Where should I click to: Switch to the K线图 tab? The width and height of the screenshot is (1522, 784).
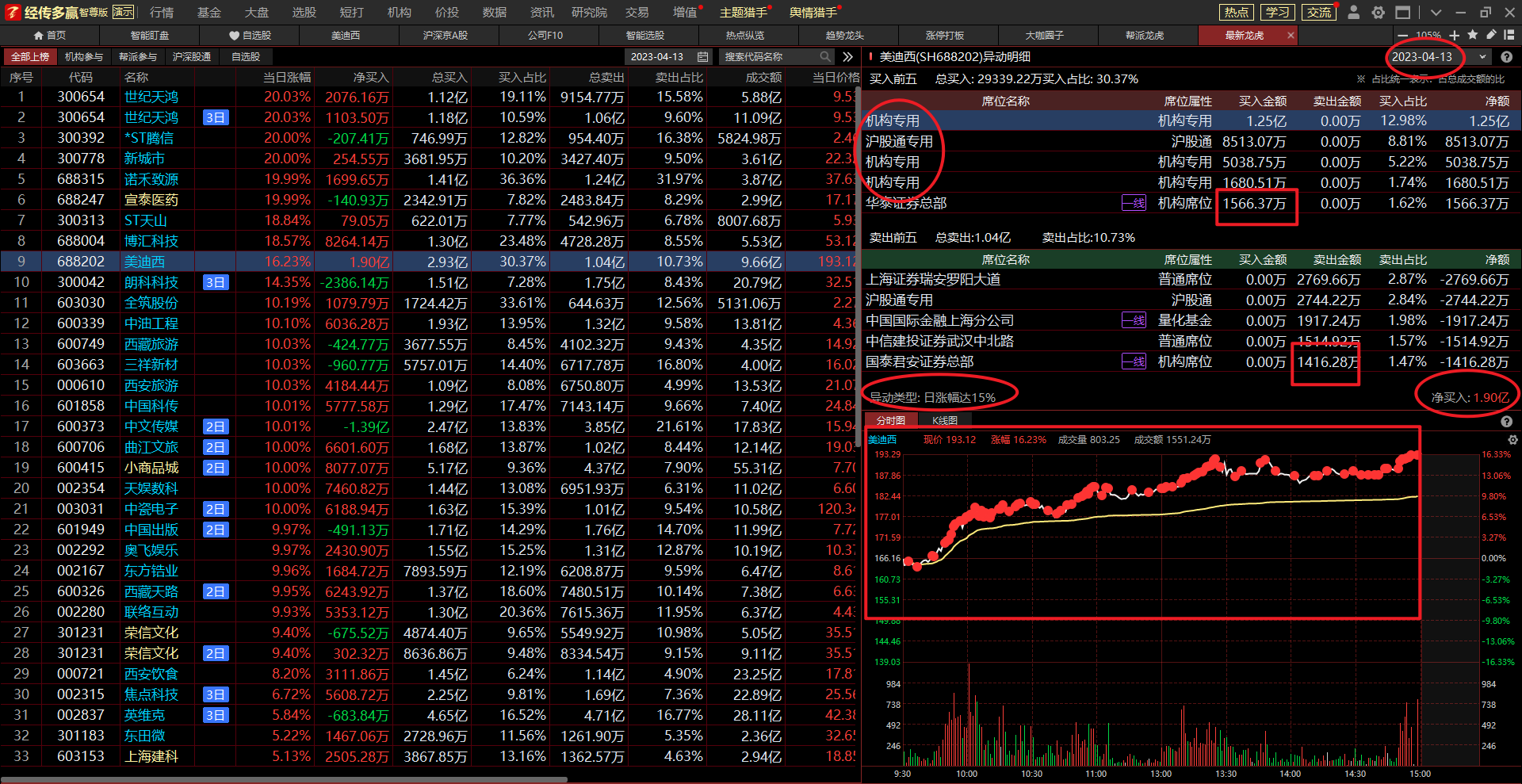click(x=945, y=420)
